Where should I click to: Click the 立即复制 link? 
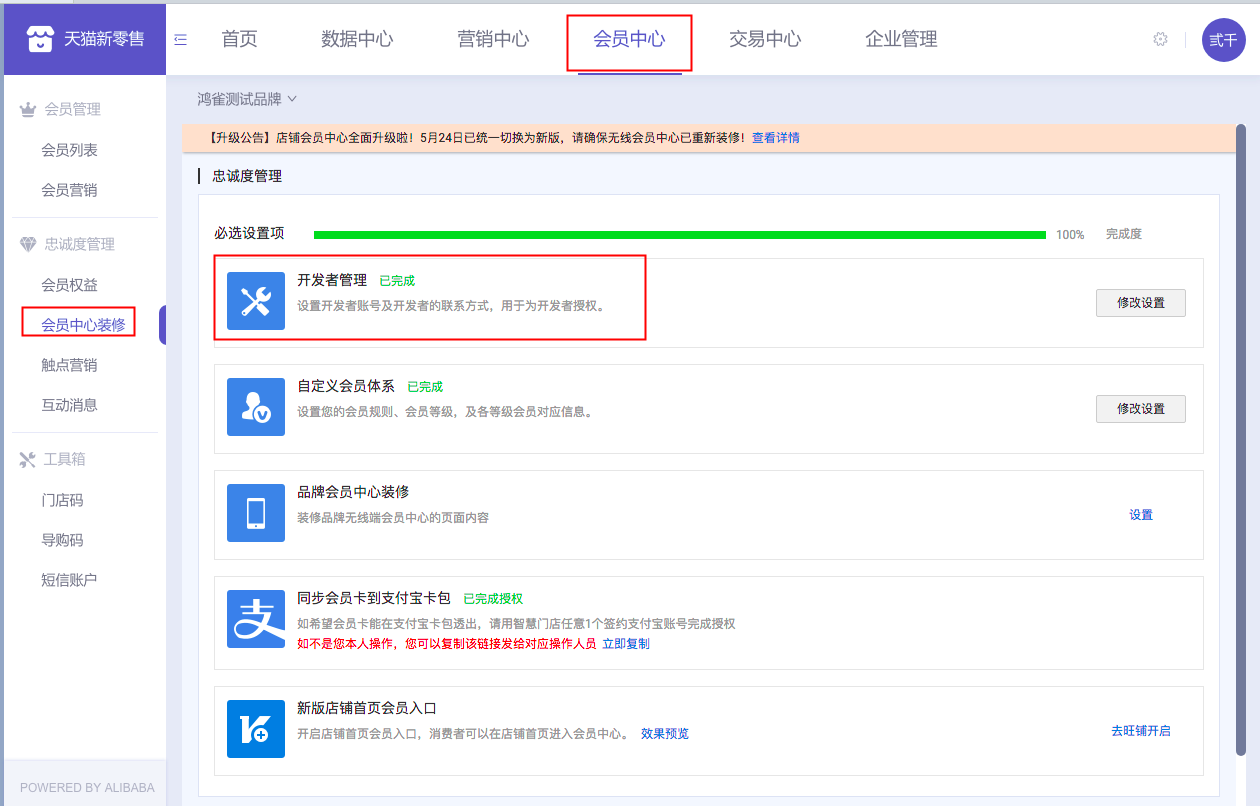(x=626, y=644)
